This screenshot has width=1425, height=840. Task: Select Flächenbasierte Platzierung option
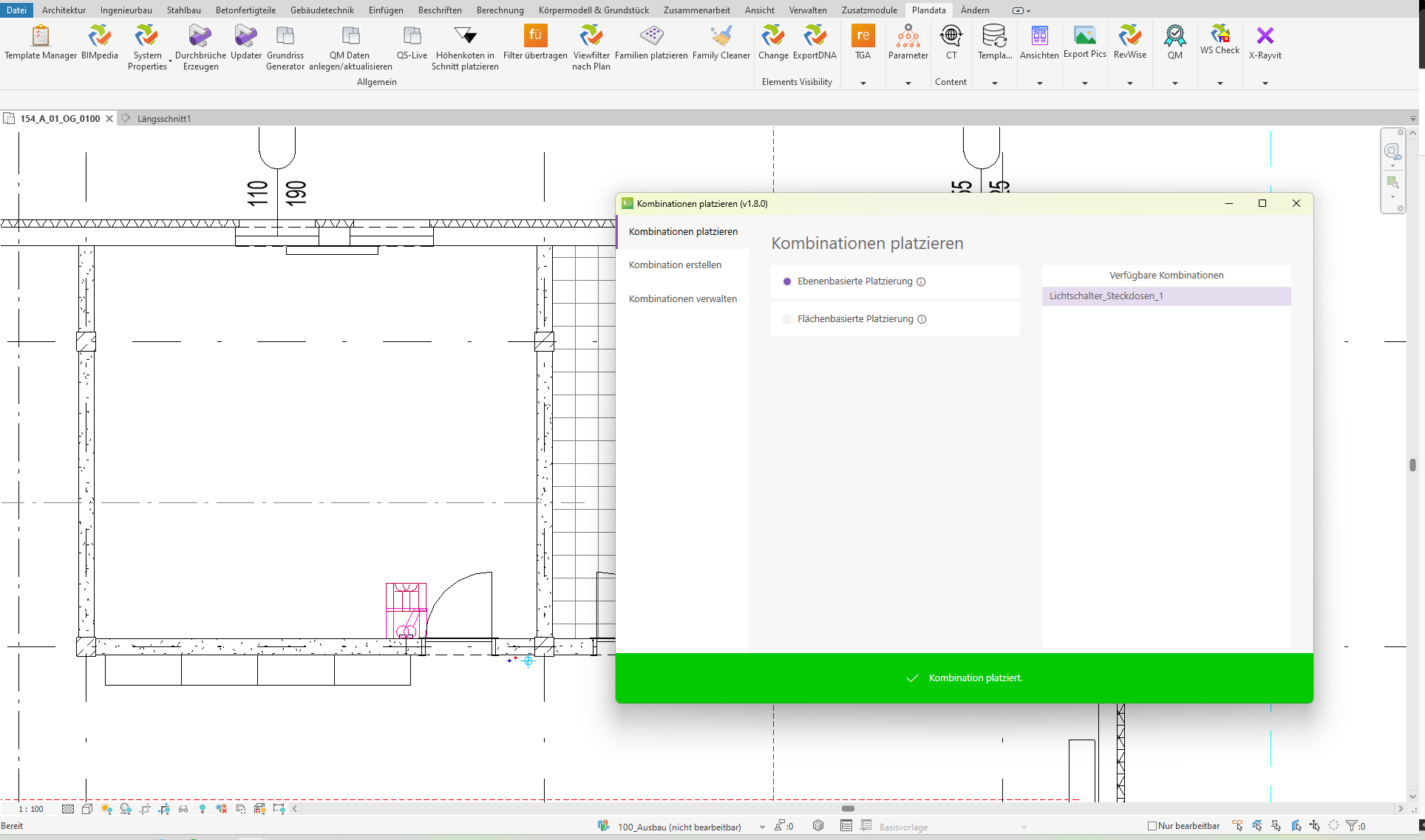[x=787, y=319]
